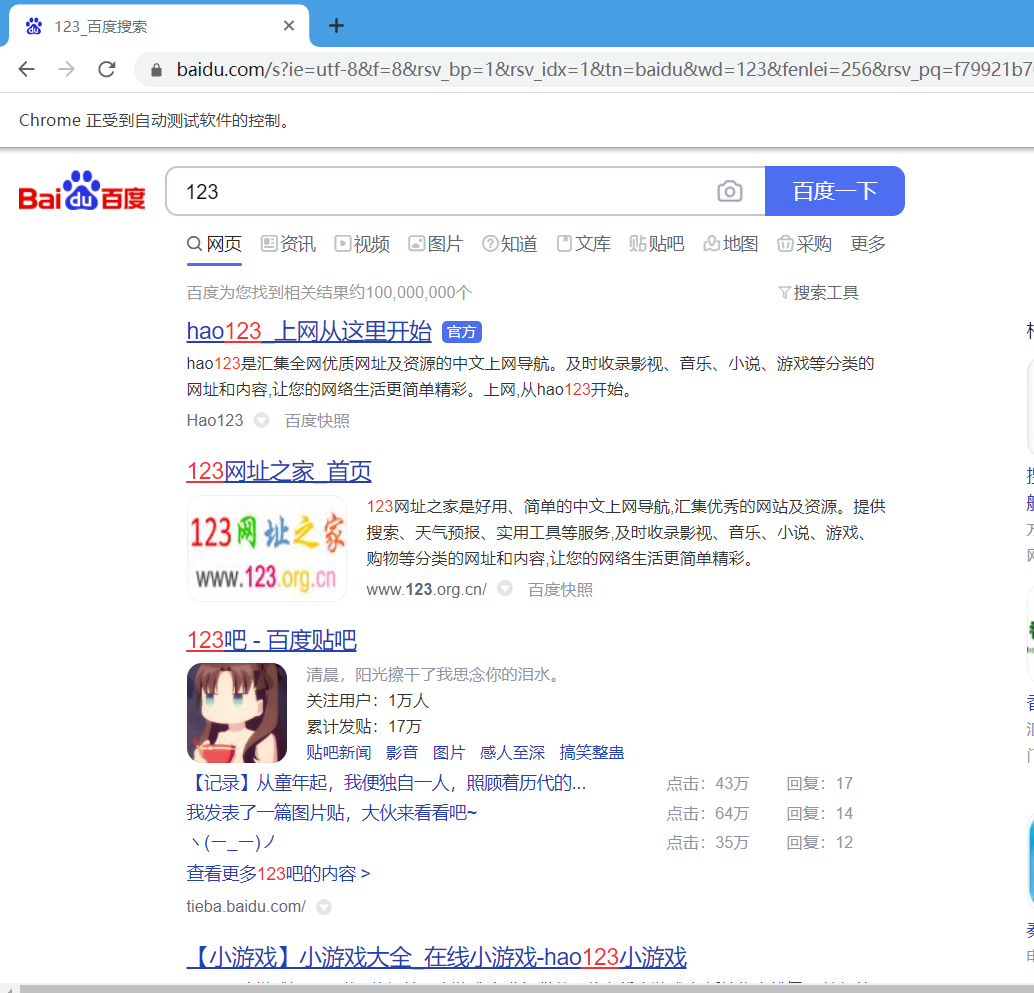Open the ヽ(一_一)ノ post
The width and height of the screenshot is (1034, 993).
coord(232,842)
